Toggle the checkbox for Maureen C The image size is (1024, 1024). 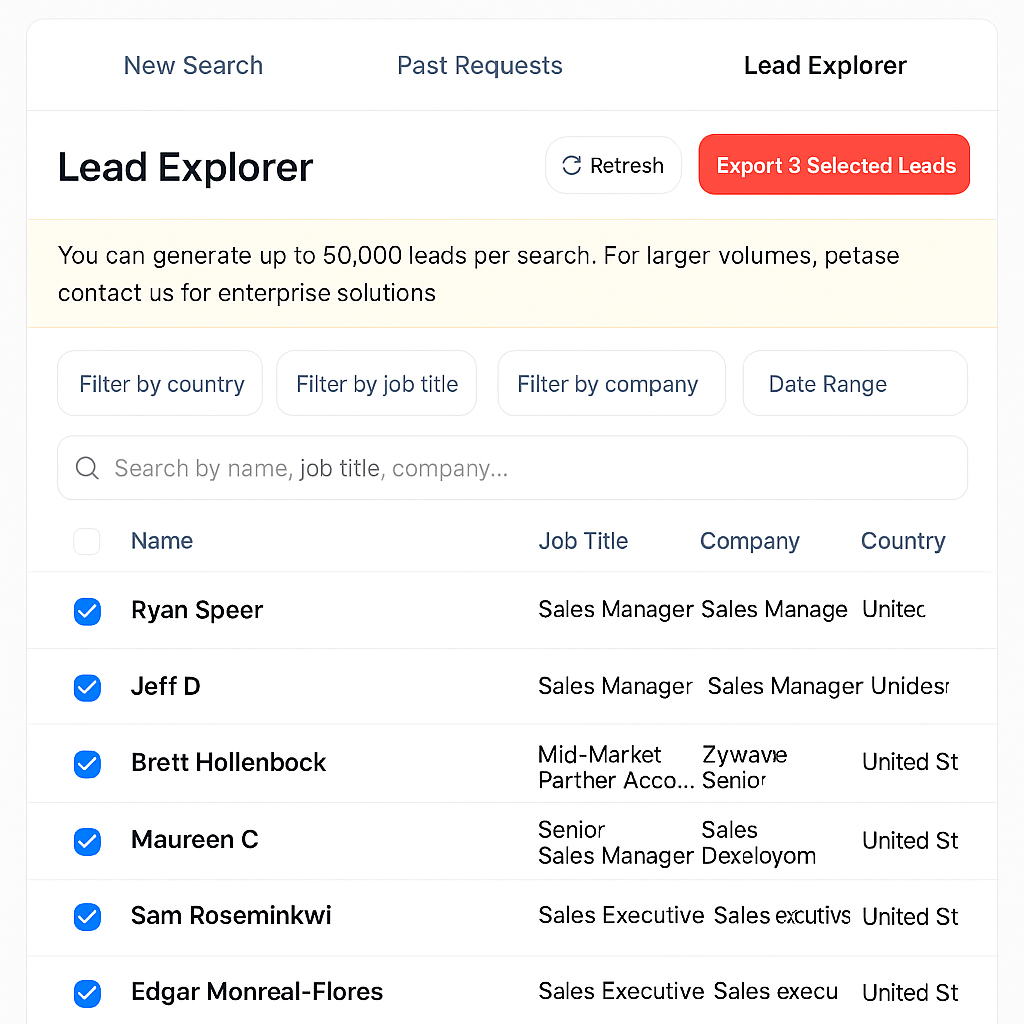tap(87, 842)
